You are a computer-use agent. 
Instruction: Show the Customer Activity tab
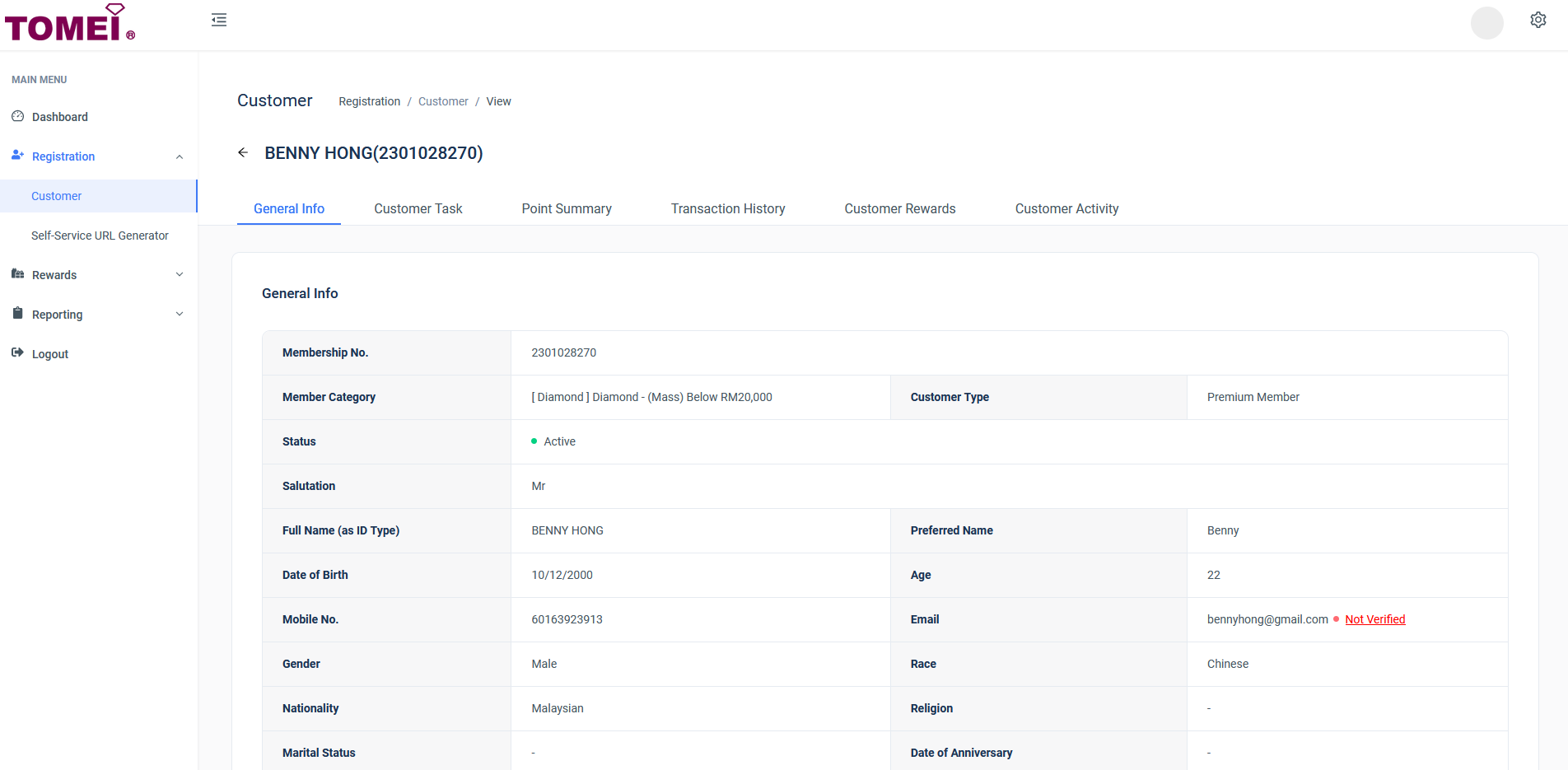pos(1066,208)
